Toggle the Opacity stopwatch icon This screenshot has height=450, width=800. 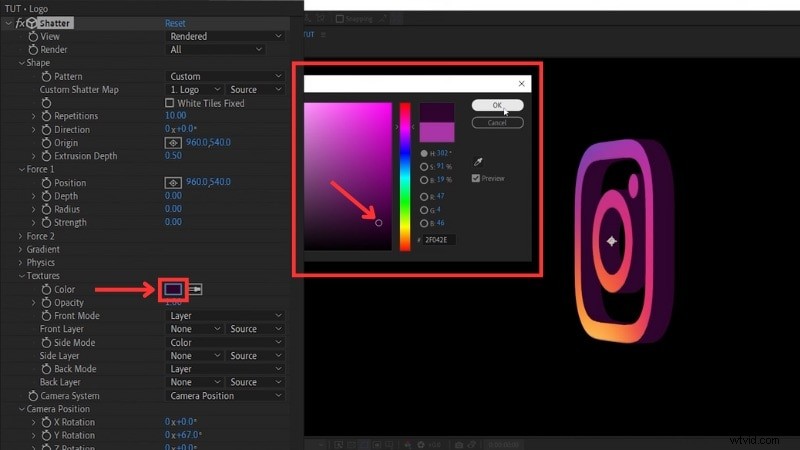46,303
